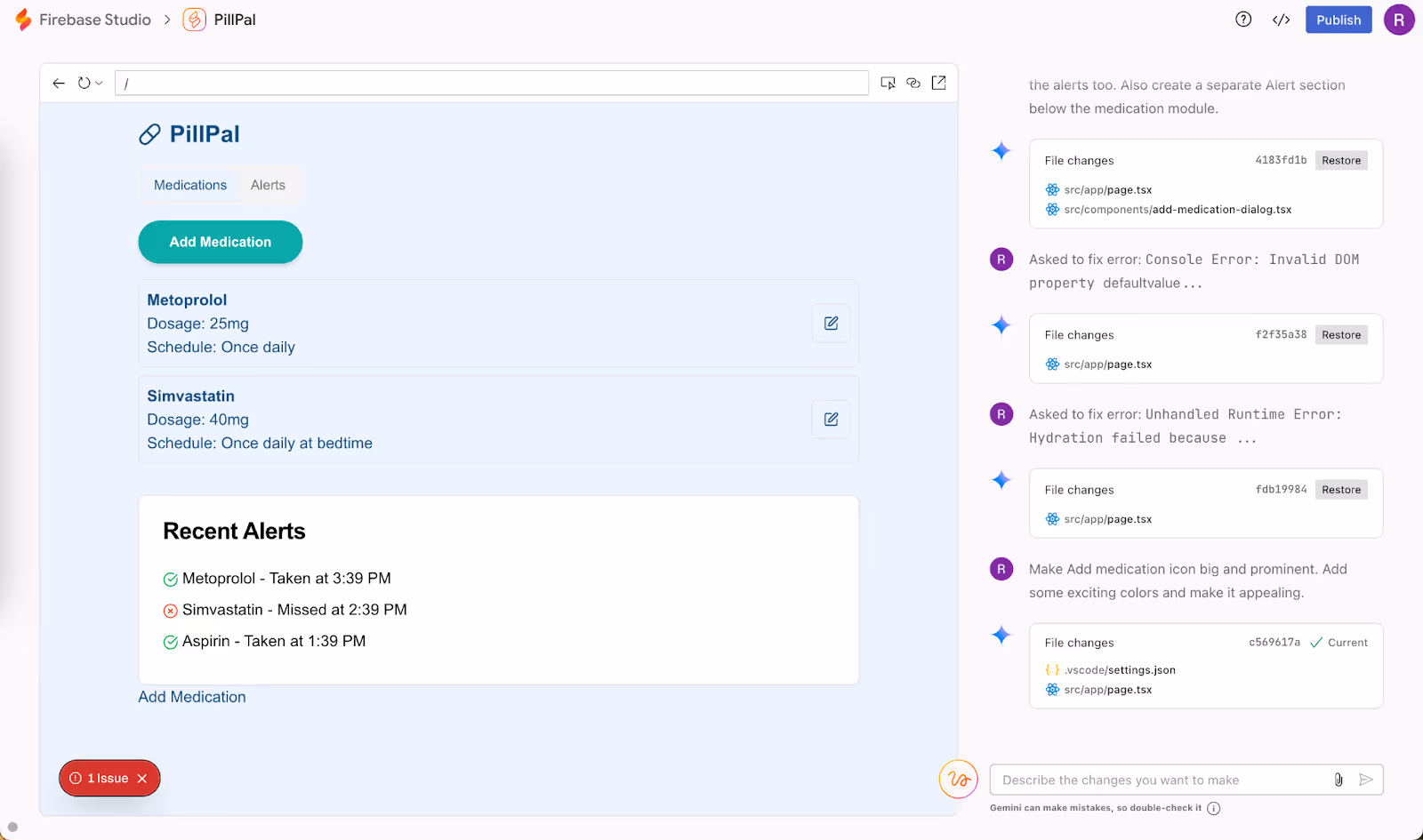1423x840 pixels.
Task: Click Simvastatin - Missed at 2:39 PM
Action: (x=294, y=610)
